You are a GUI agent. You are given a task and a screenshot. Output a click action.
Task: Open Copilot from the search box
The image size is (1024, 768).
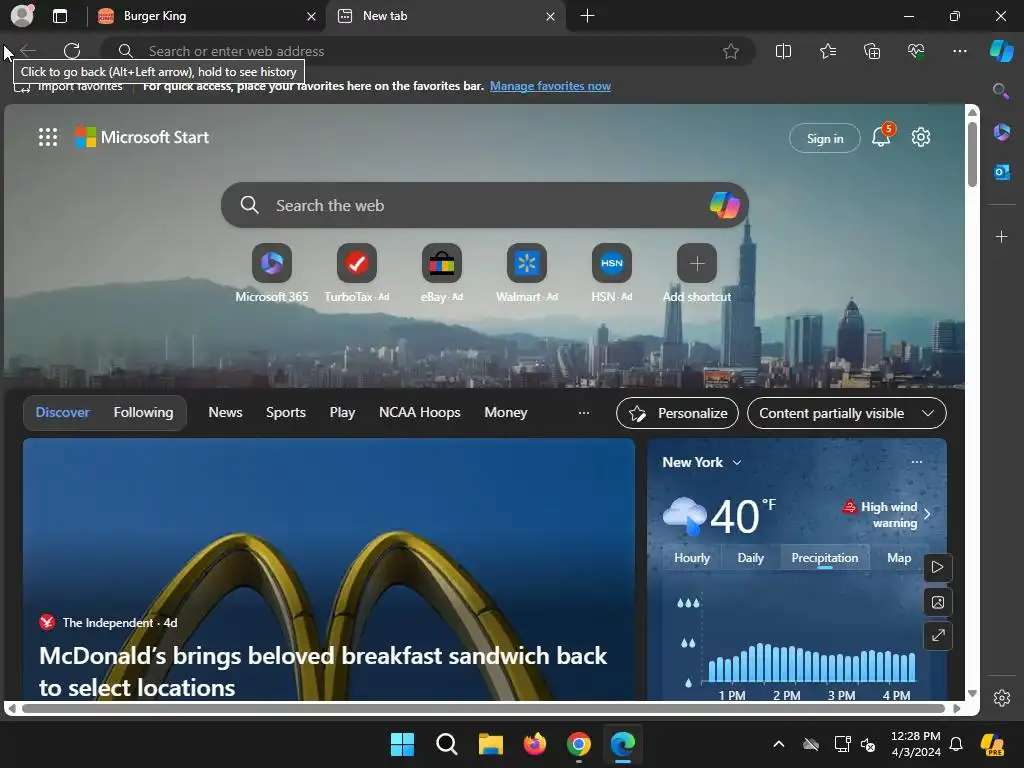(724, 205)
